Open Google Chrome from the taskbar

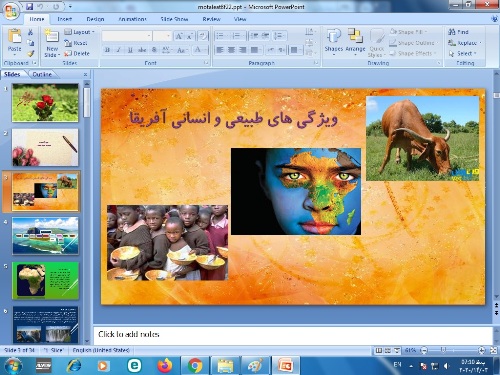195,366
